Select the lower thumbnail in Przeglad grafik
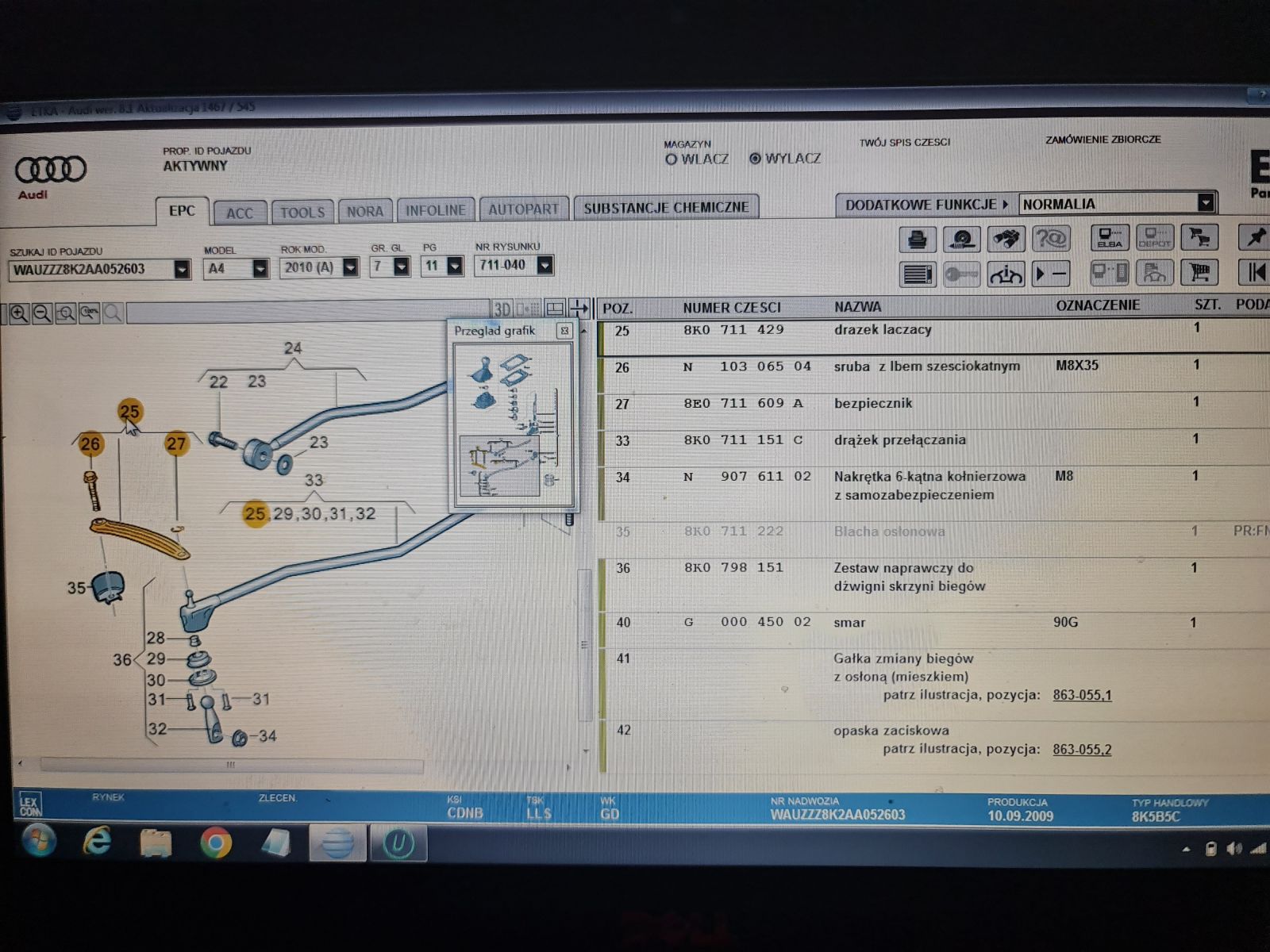The width and height of the screenshot is (1270, 952). click(x=502, y=466)
